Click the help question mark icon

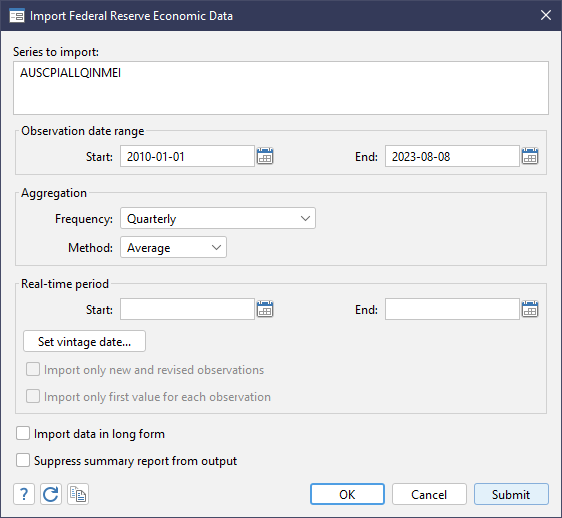24,494
